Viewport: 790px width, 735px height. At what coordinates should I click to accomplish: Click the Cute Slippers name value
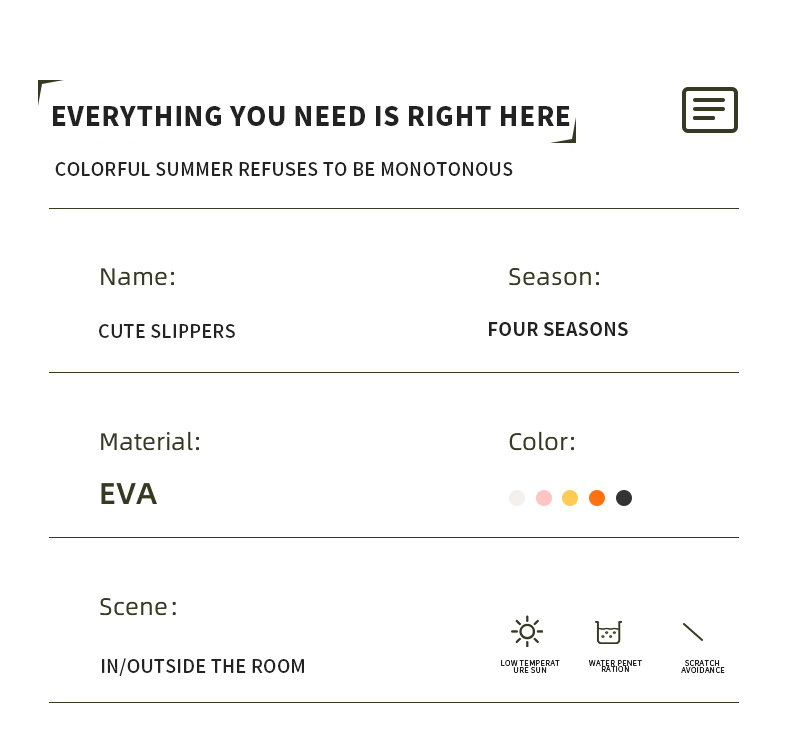[167, 332]
